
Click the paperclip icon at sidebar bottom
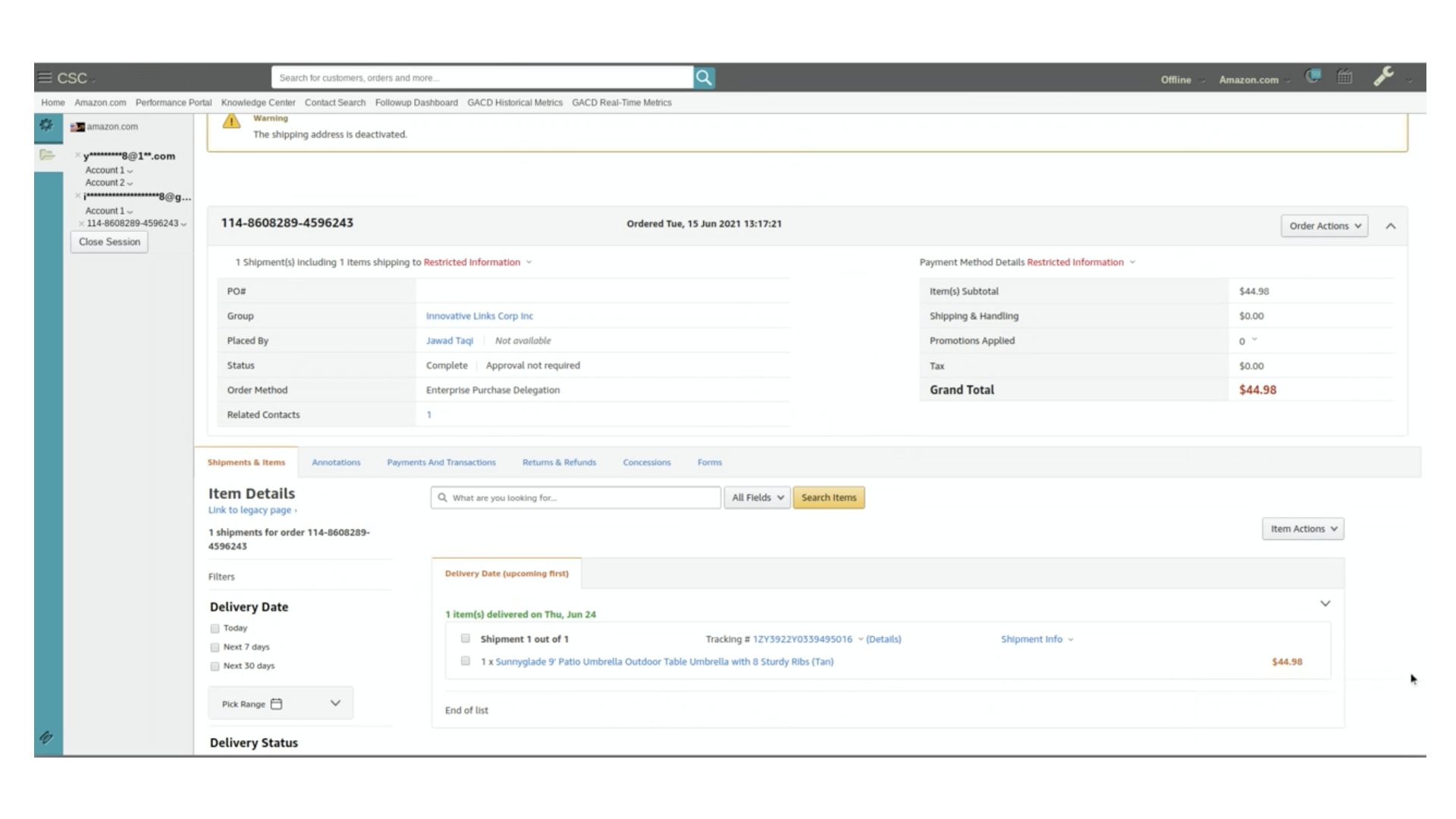click(46, 737)
